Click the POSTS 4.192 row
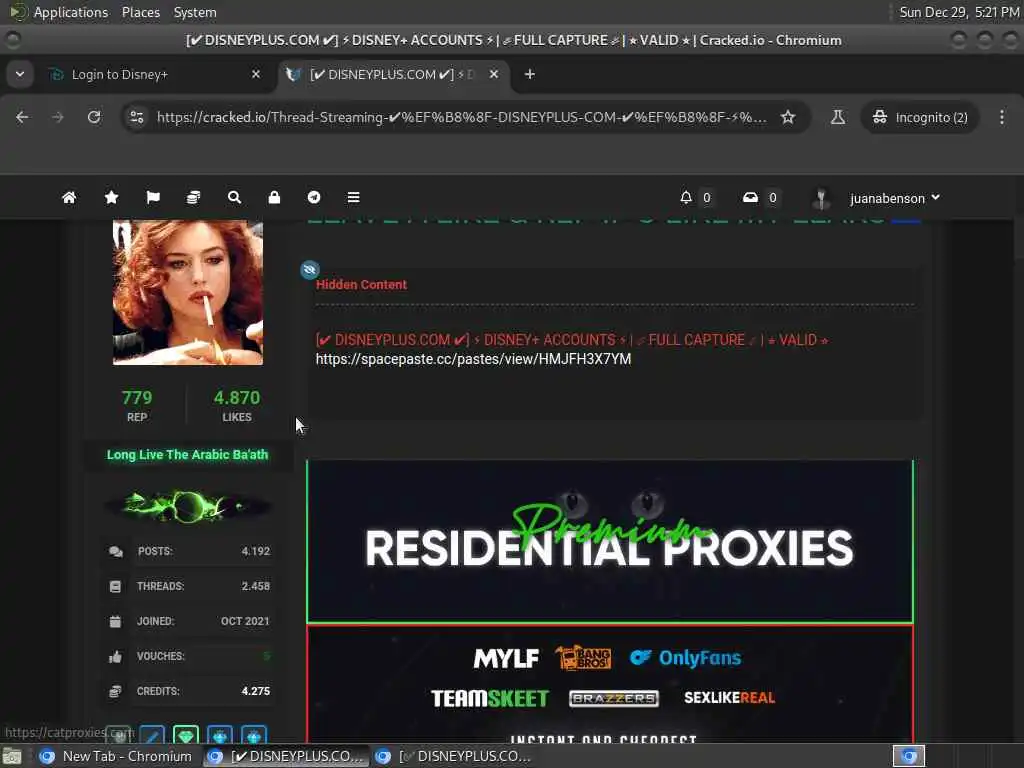The height and width of the screenshot is (768, 1024). point(188,551)
